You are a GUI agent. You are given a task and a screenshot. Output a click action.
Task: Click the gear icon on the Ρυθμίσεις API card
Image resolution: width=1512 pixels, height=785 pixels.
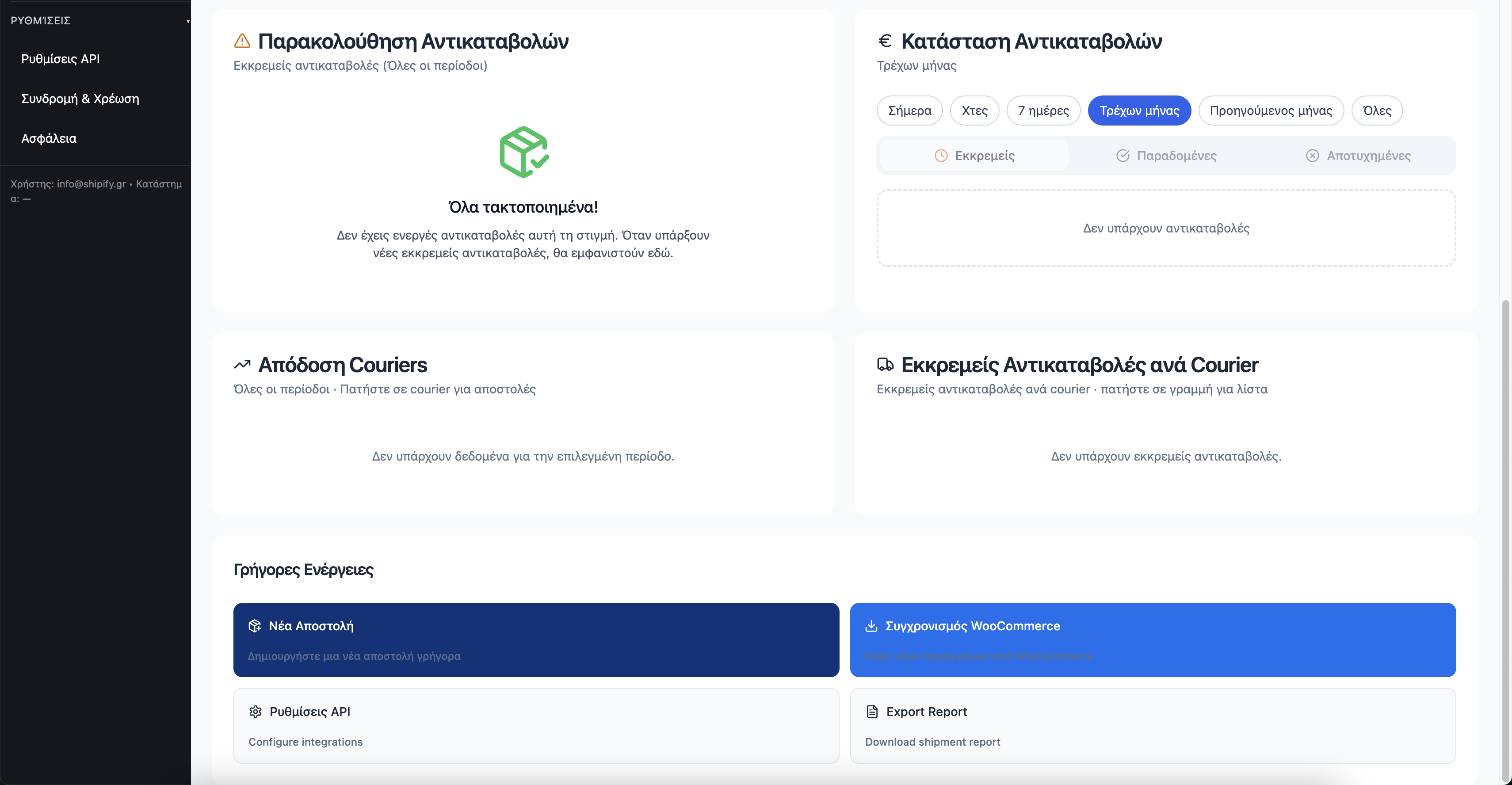coord(256,711)
